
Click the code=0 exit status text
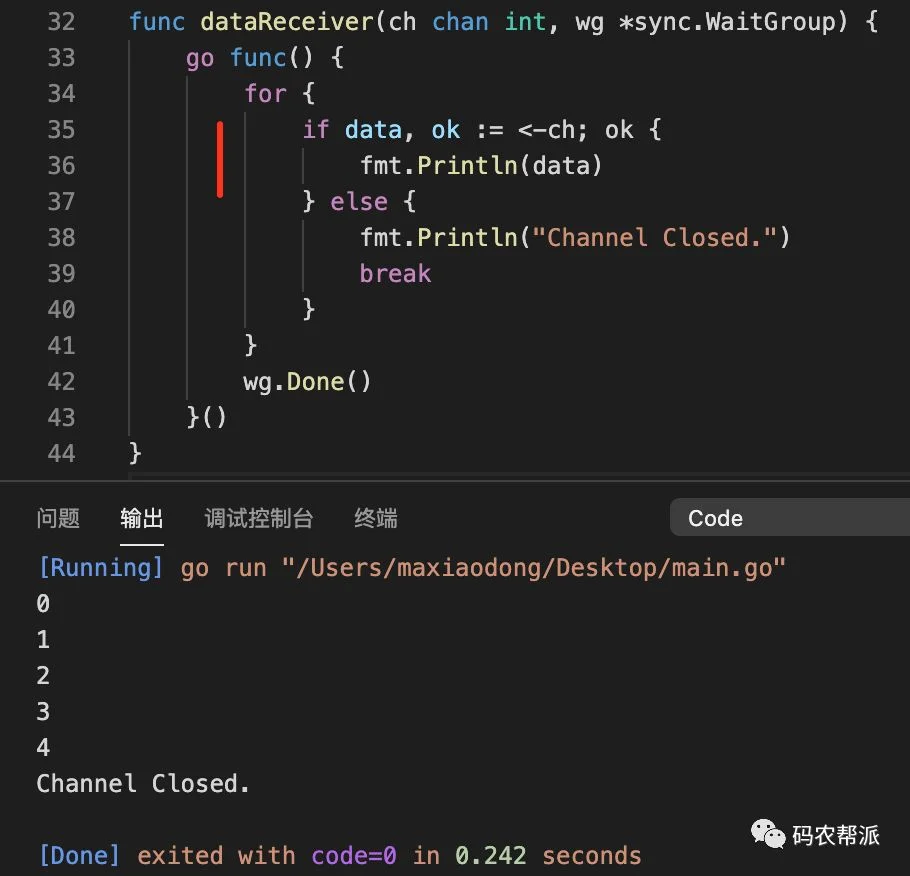[354, 856]
